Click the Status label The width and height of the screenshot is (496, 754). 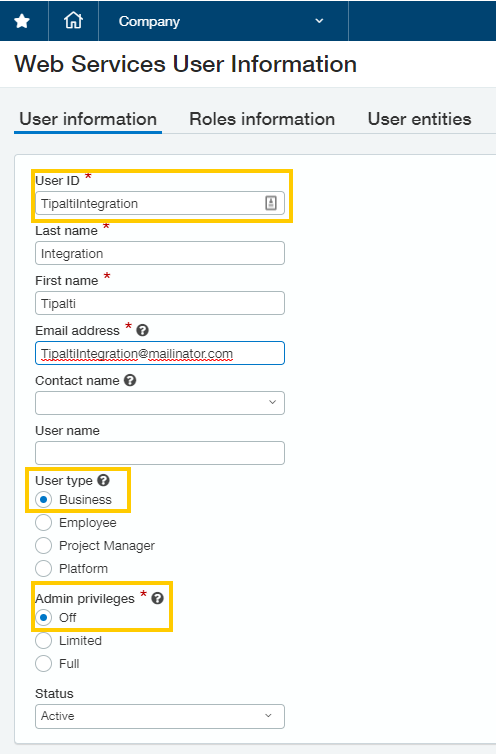[54, 693]
